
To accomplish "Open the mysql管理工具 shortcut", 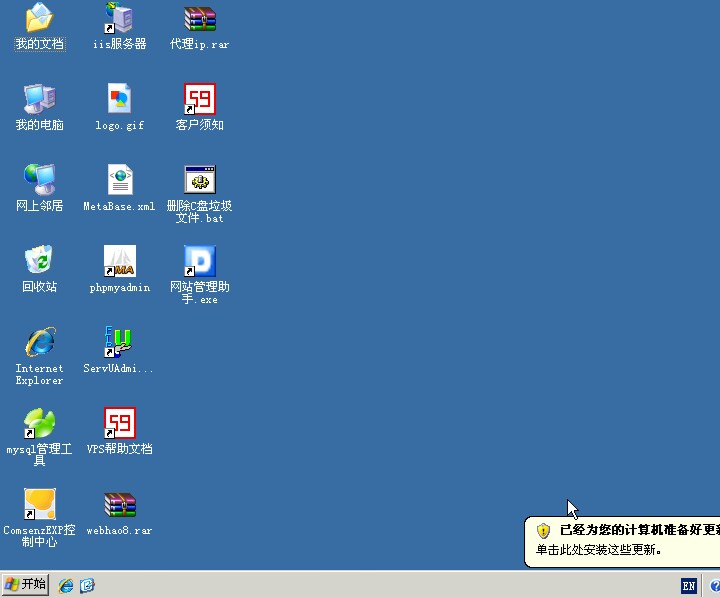I will click(39, 424).
